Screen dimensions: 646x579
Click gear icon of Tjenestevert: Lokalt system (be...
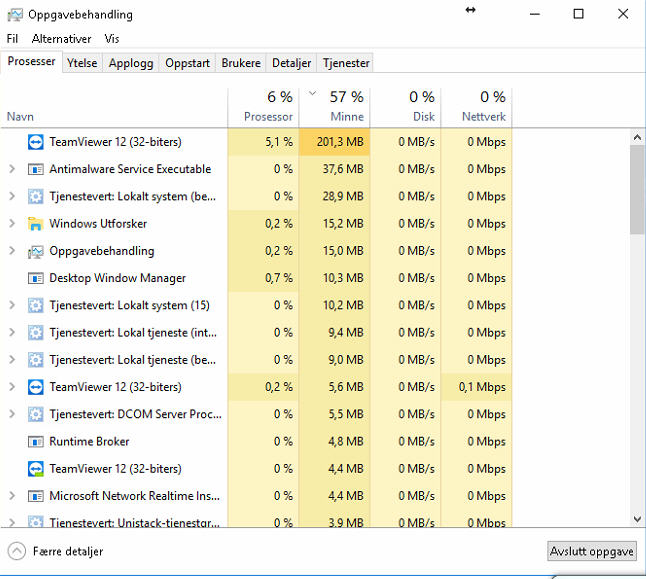35,197
